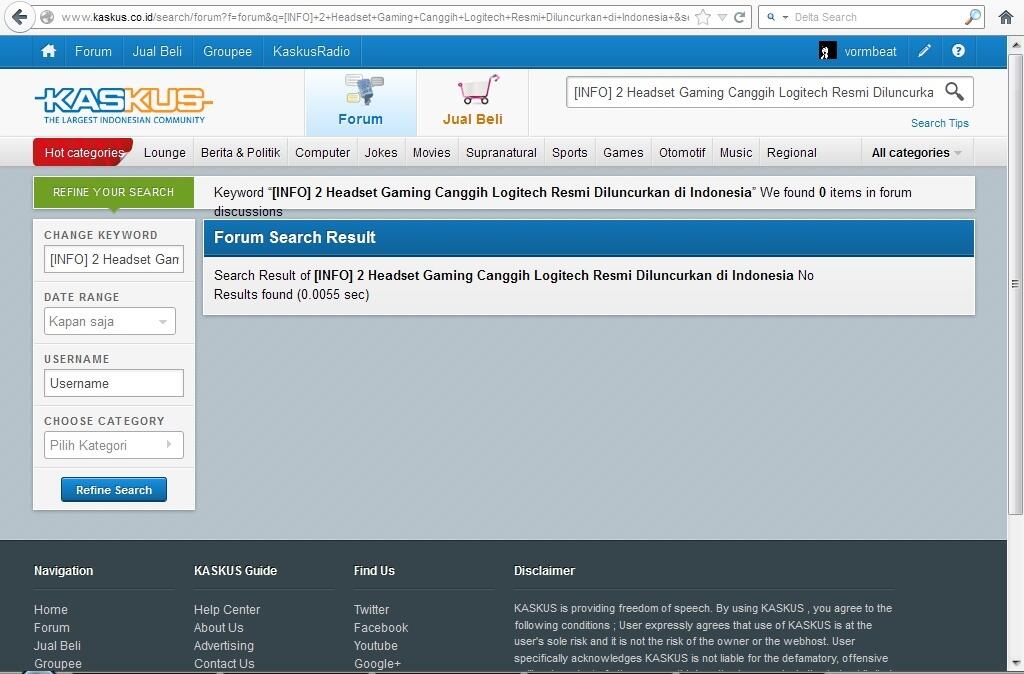Open Pilih Kategori category selector

(x=114, y=445)
